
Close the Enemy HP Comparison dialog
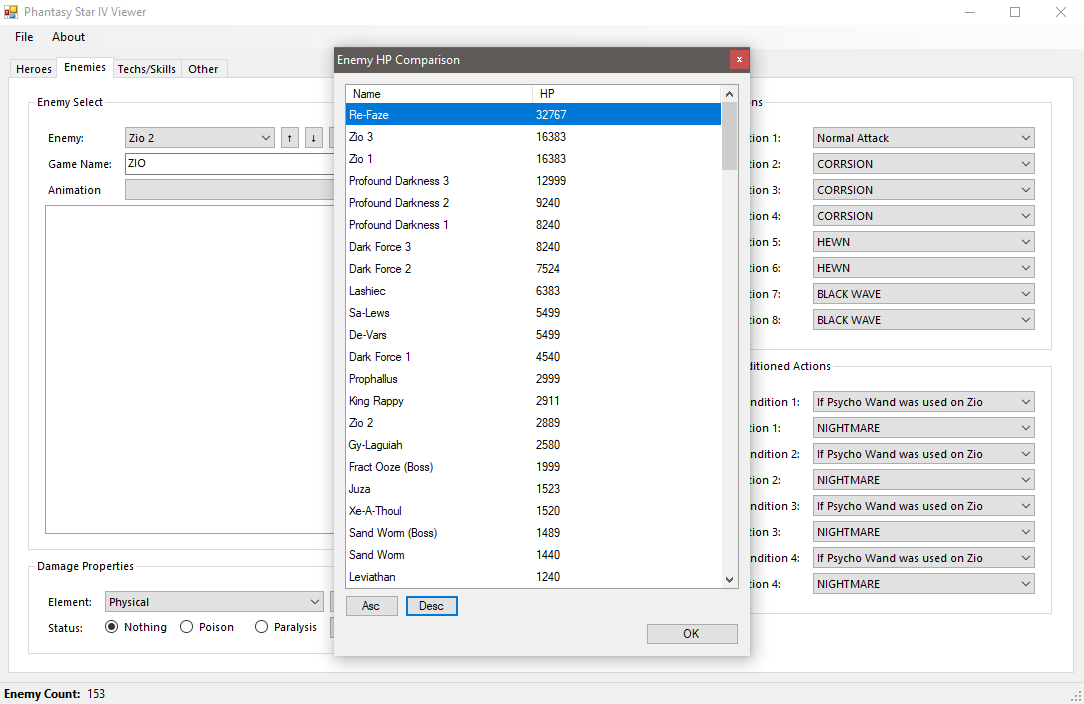[739, 59]
